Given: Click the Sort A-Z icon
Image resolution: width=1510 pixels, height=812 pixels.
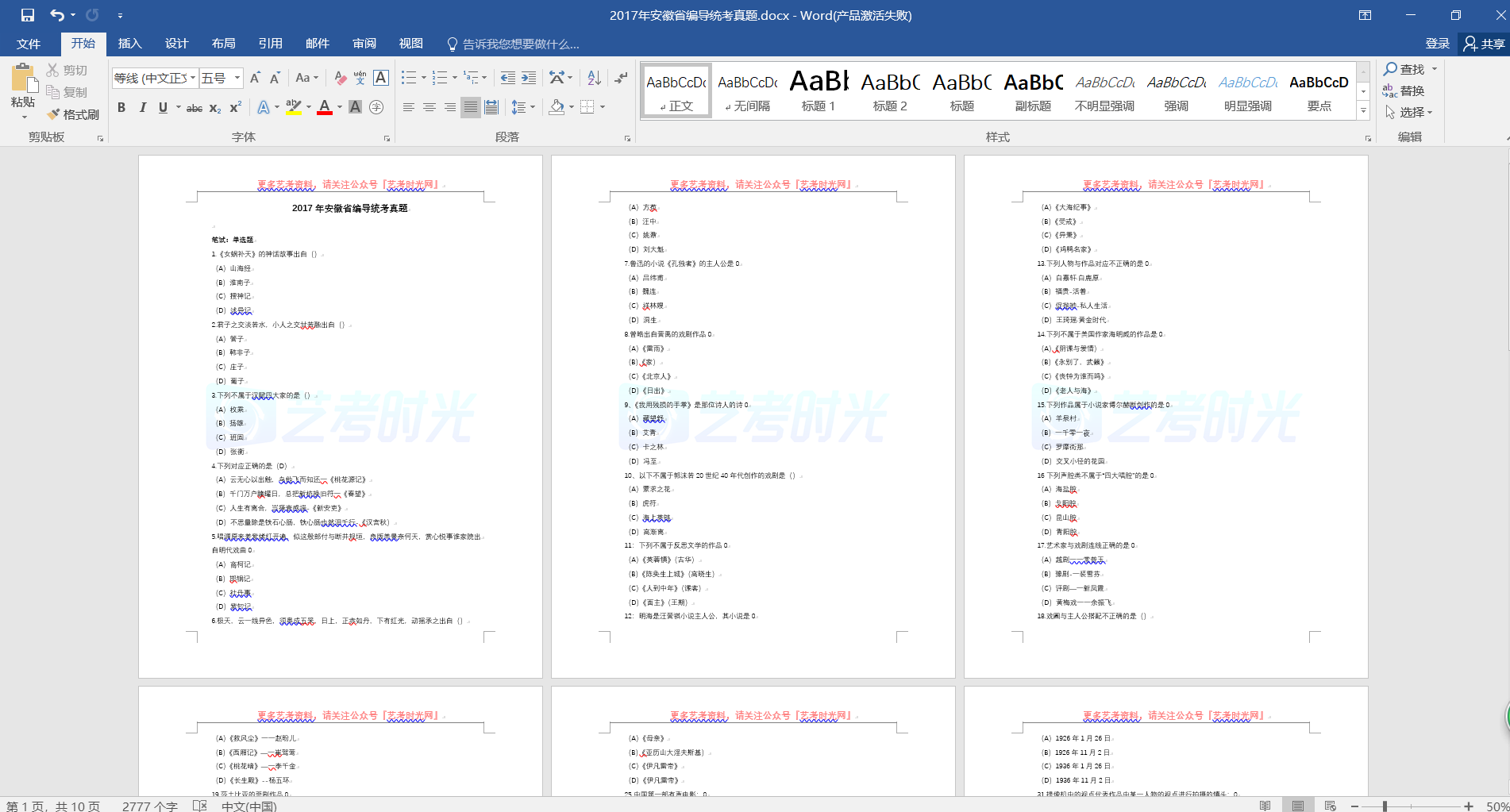Looking at the screenshot, I should pos(594,78).
